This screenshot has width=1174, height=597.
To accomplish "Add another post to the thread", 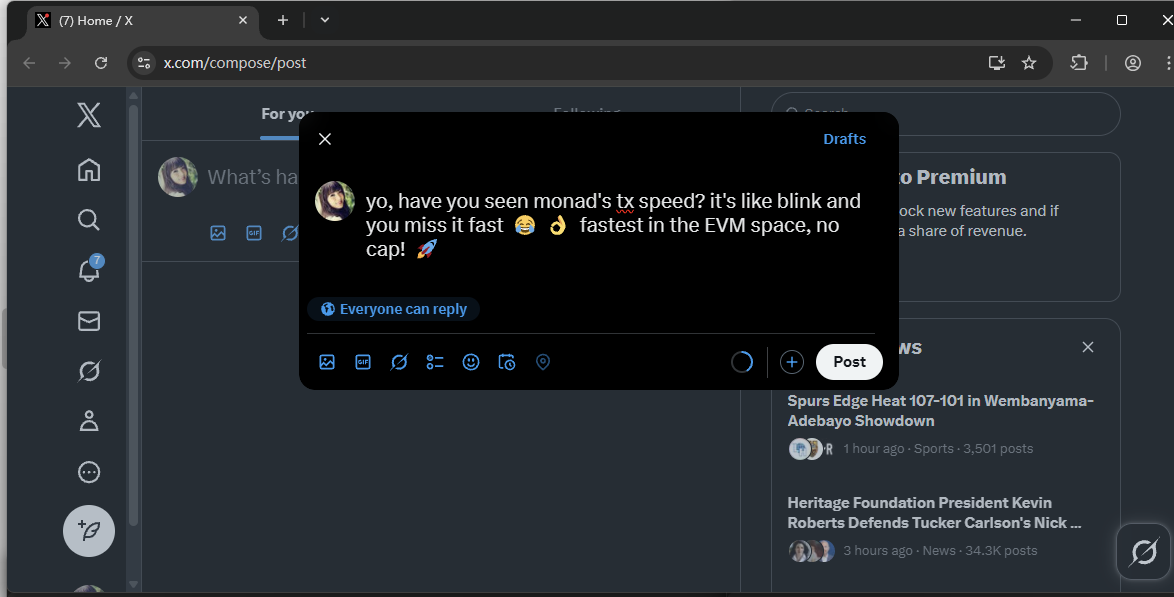I will [792, 362].
